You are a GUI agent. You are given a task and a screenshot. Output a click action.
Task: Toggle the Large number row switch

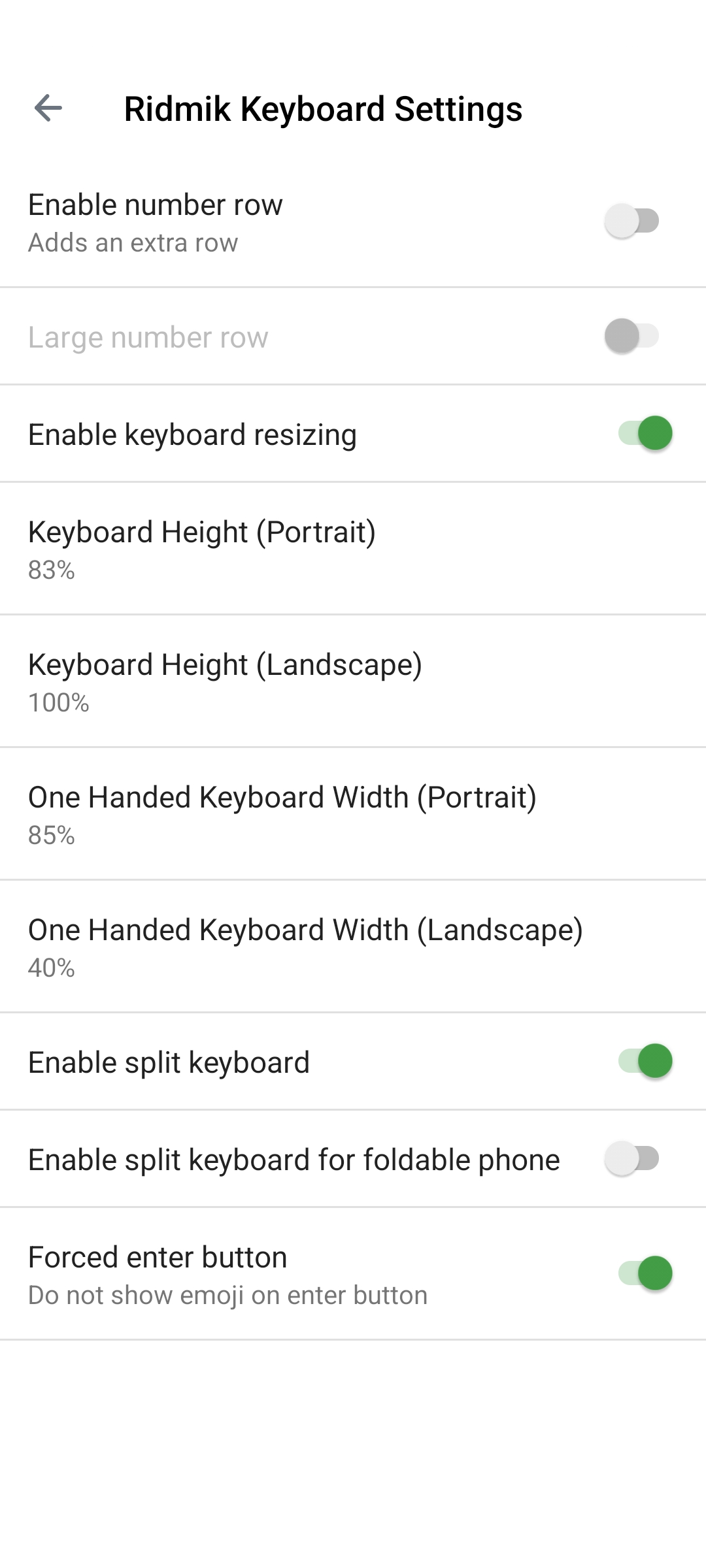pyautogui.click(x=631, y=336)
